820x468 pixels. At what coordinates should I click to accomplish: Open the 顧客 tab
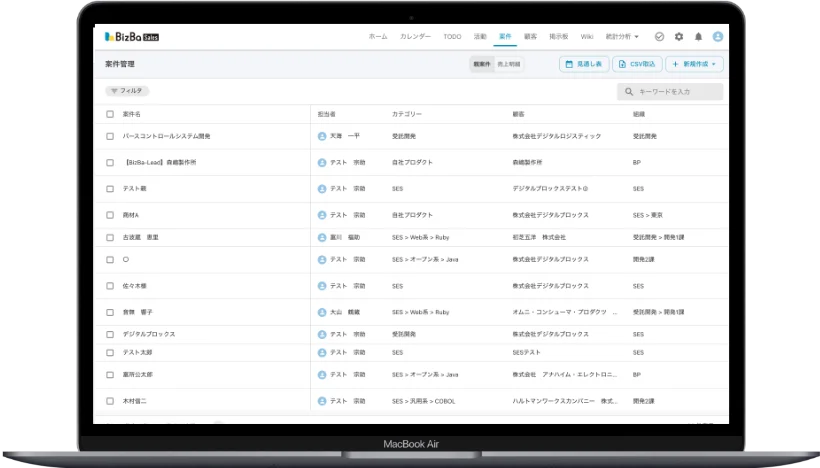point(530,37)
